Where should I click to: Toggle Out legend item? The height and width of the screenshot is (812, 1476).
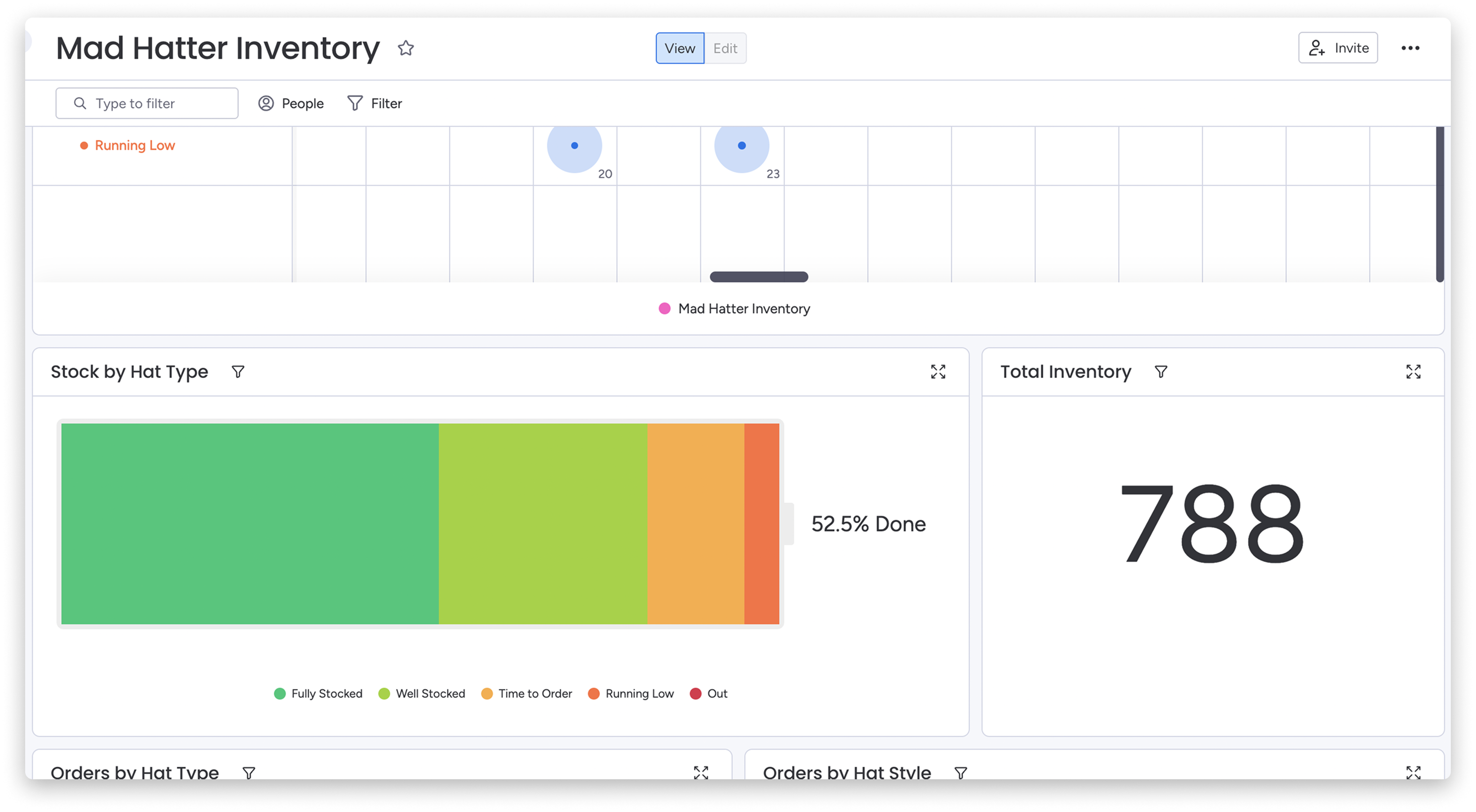[708, 693]
